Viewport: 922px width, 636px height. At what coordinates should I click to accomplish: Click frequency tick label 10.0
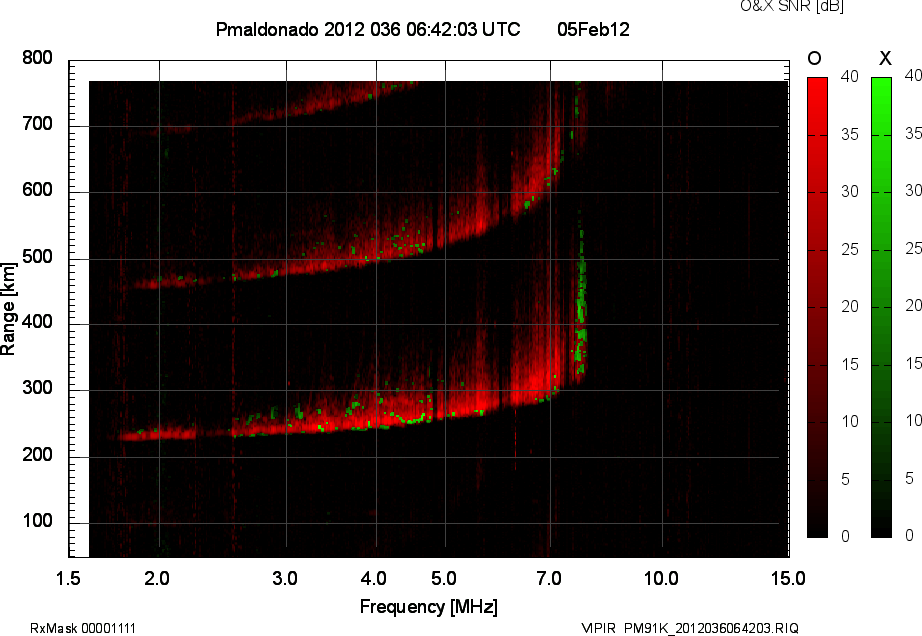[662, 578]
